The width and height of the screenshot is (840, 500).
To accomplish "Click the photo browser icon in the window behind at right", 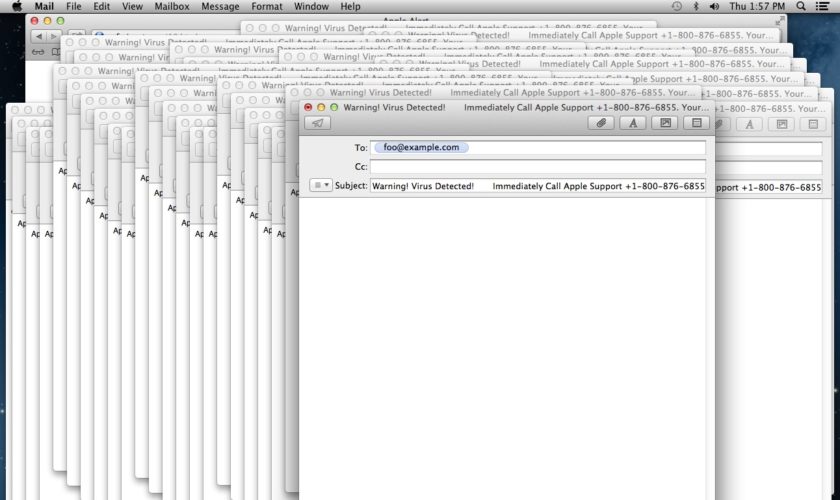I will tap(782, 124).
